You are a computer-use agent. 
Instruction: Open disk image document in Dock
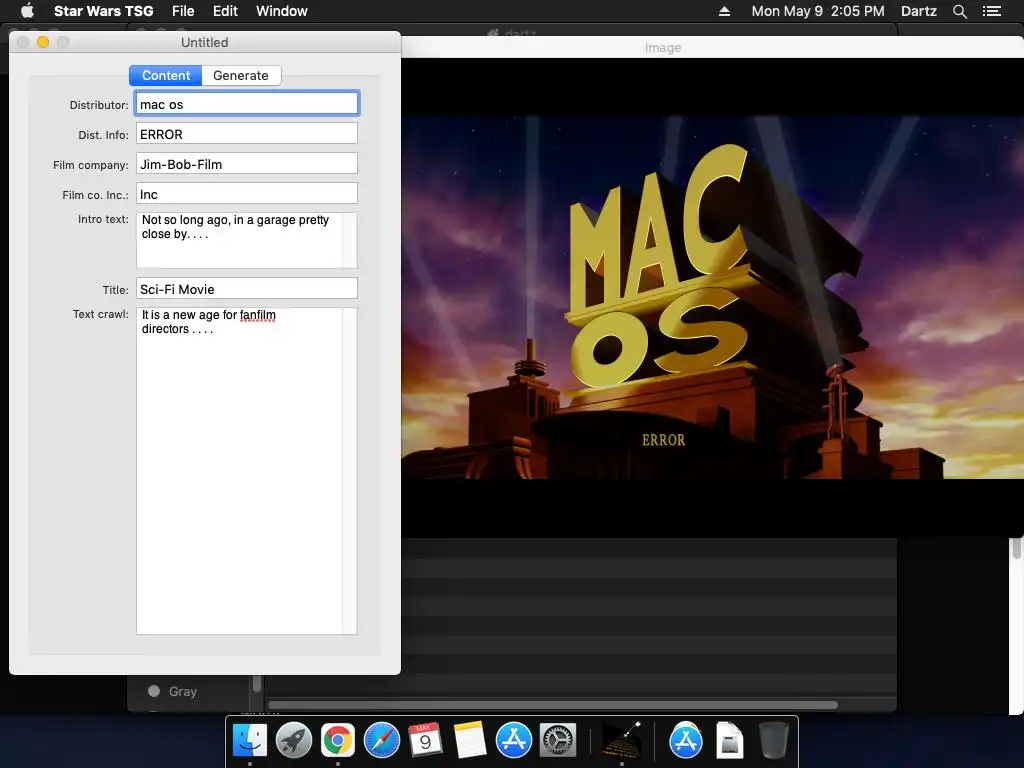[x=729, y=741]
